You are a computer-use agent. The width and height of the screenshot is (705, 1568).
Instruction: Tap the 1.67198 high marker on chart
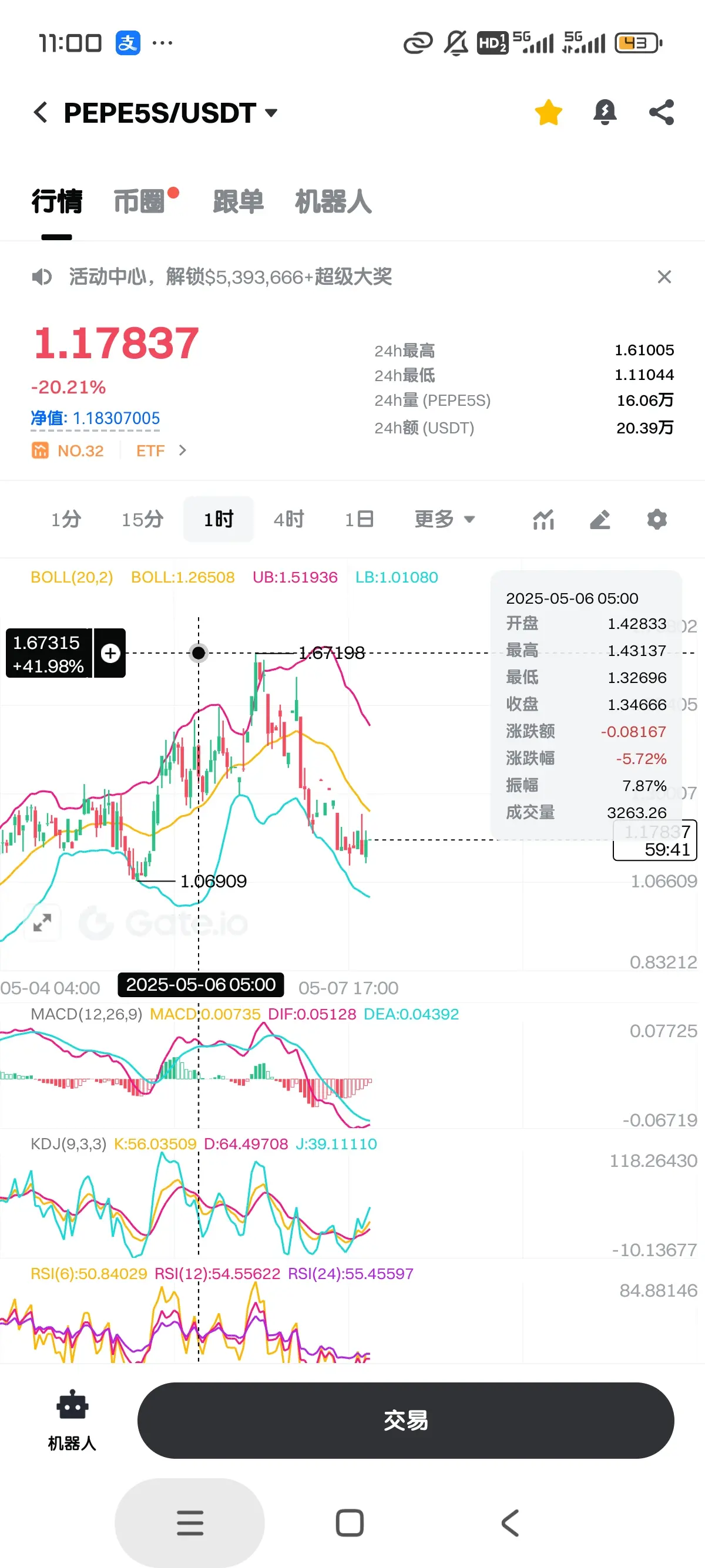[332, 653]
